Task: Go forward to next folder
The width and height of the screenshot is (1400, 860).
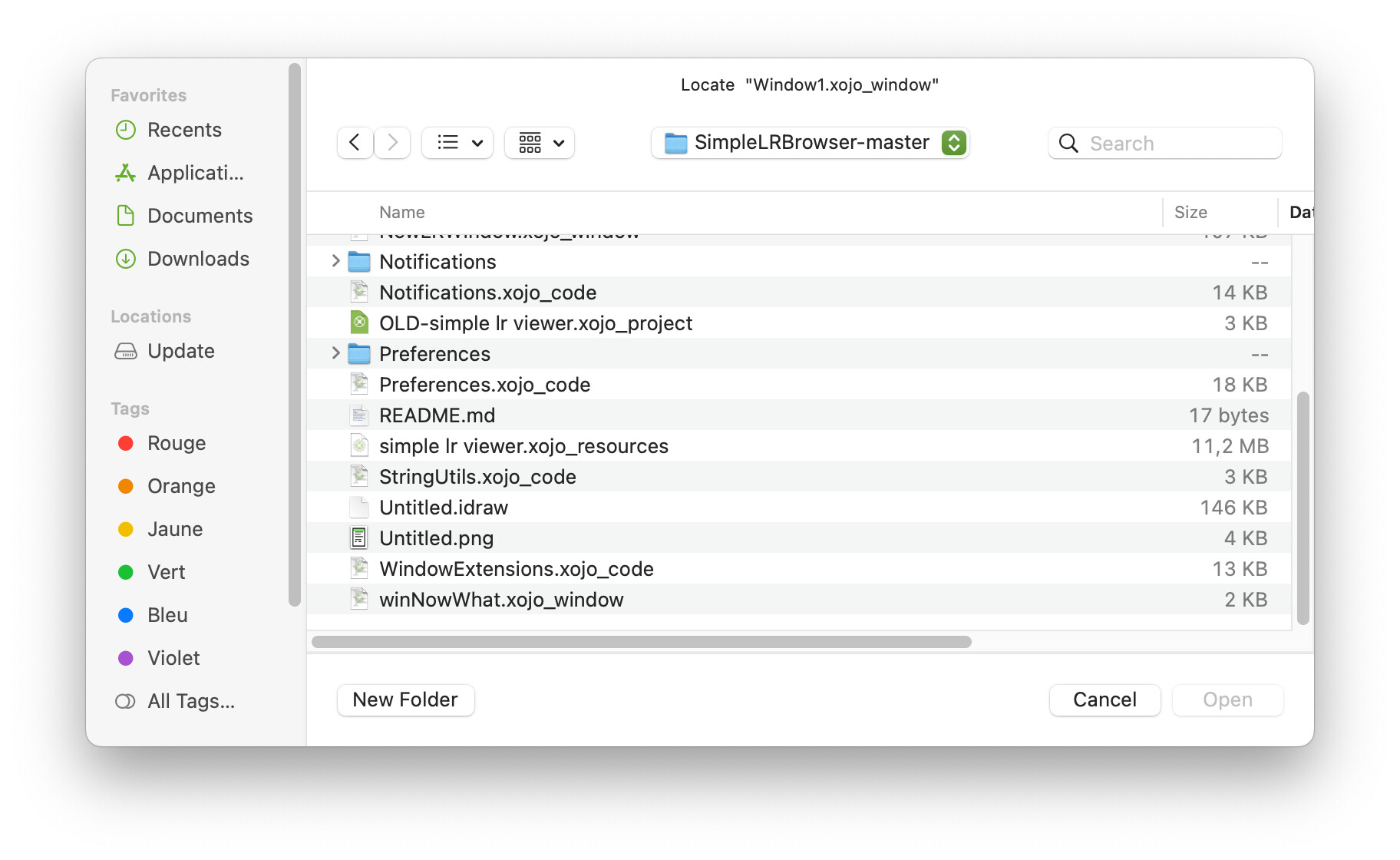Action: (392, 143)
